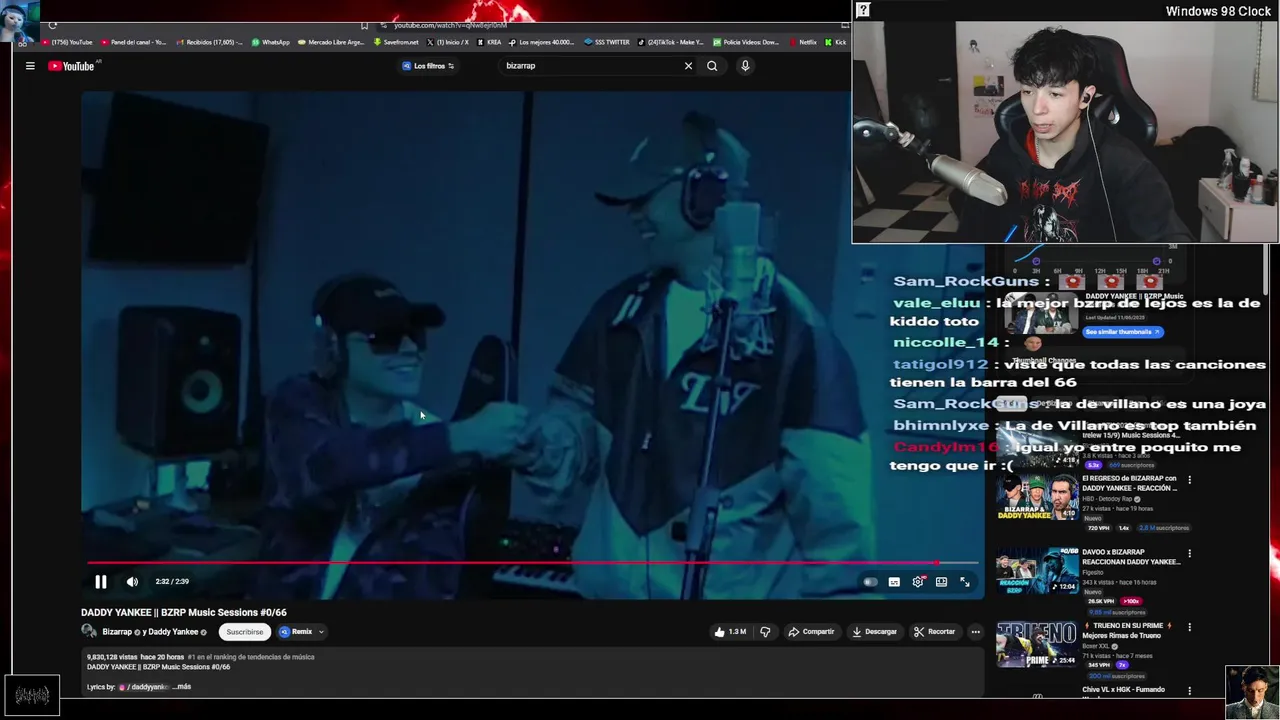Toggle the autoplay switch in player
This screenshot has width=1280, height=720.
point(870,582)
